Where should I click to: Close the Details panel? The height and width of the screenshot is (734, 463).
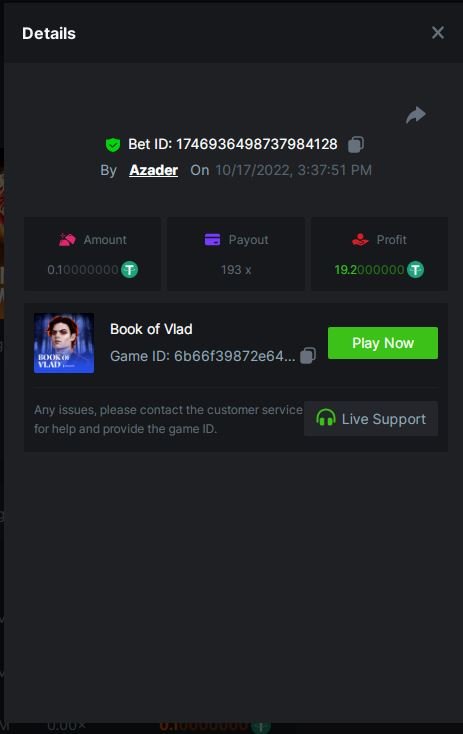pos(438,33)
